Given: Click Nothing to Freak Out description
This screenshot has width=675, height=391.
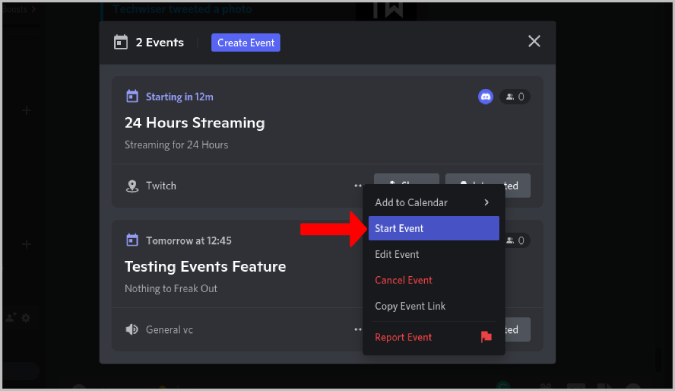Looking at the screenshot, I should (171, 289).
